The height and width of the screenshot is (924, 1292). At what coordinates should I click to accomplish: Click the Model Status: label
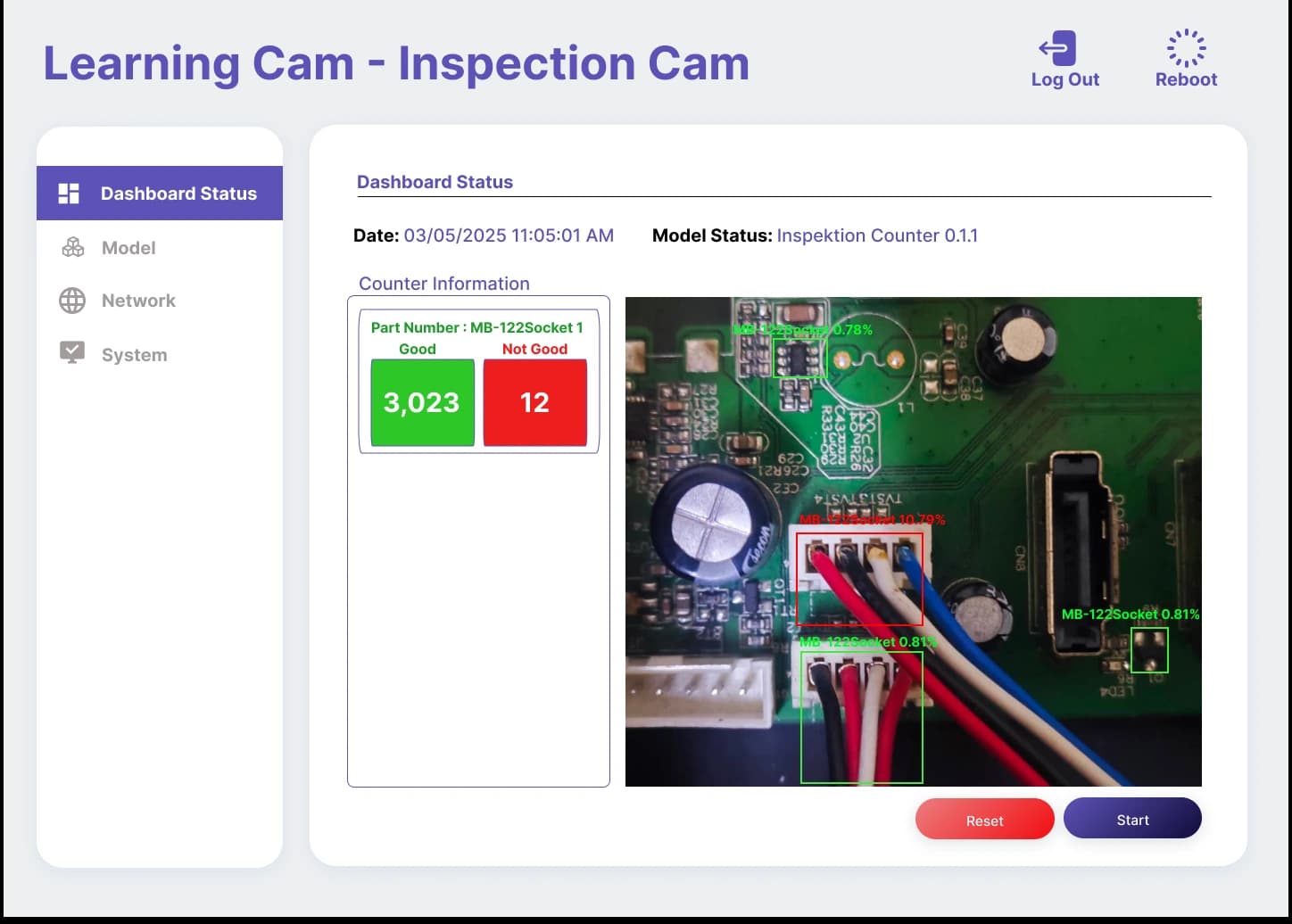tap(712, 235)
